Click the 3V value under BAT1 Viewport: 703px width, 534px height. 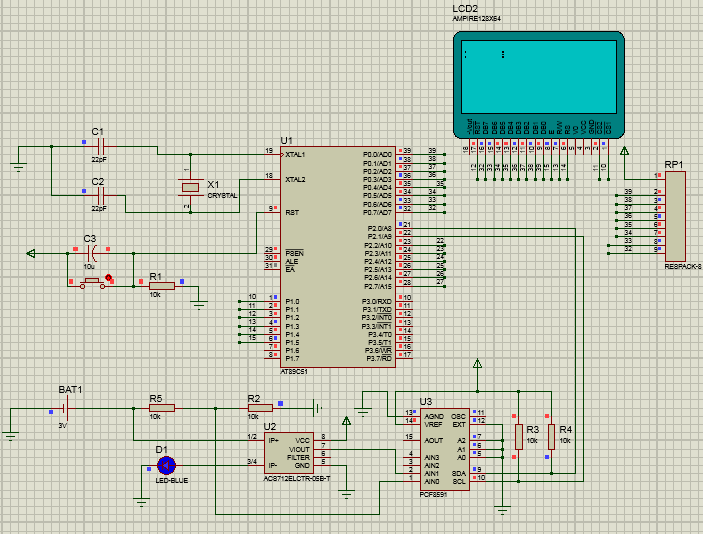pyautogui.click(x=63, y=425)
